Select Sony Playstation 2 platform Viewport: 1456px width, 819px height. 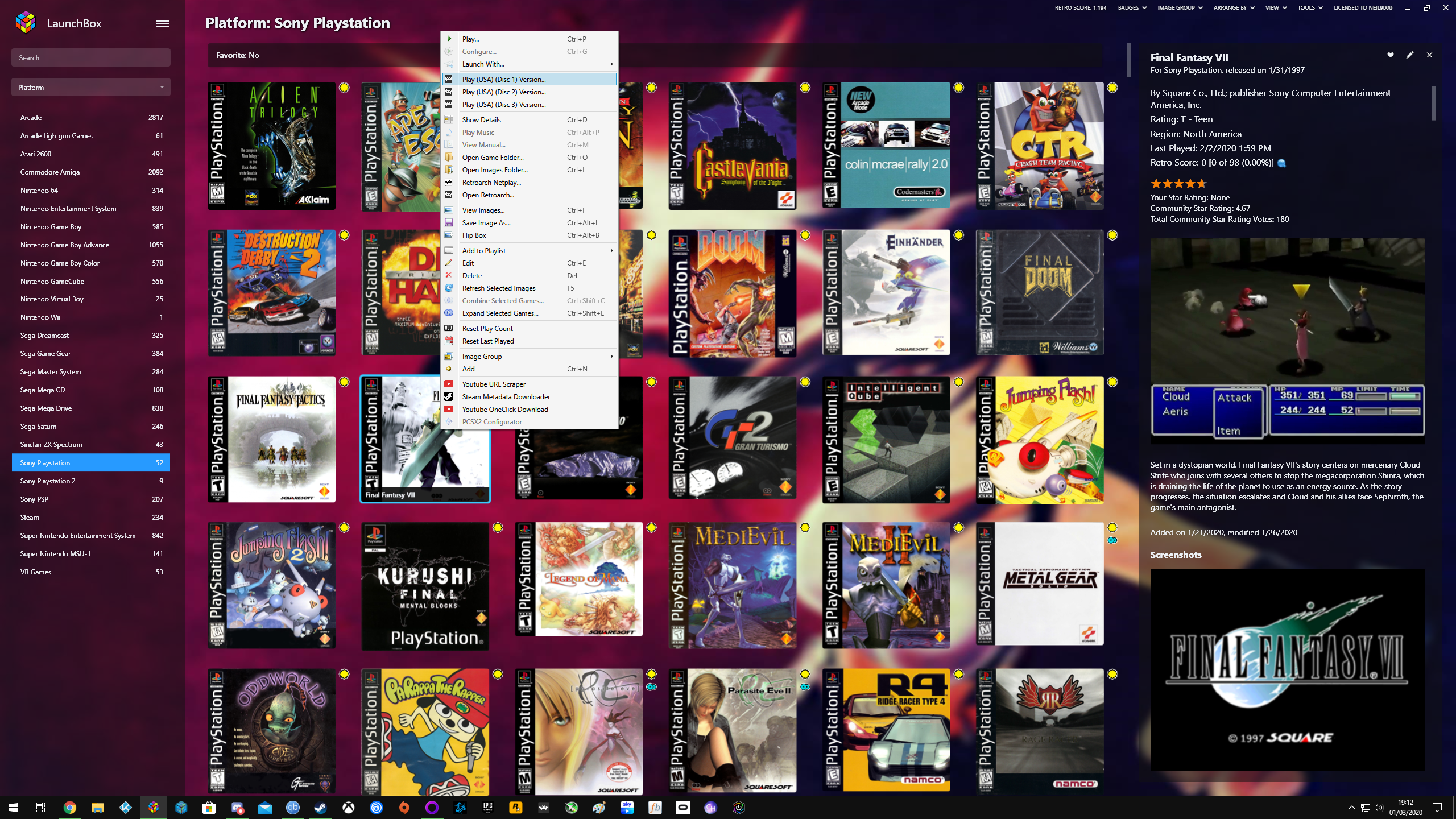pyautogui.click(x=91, y=481)
